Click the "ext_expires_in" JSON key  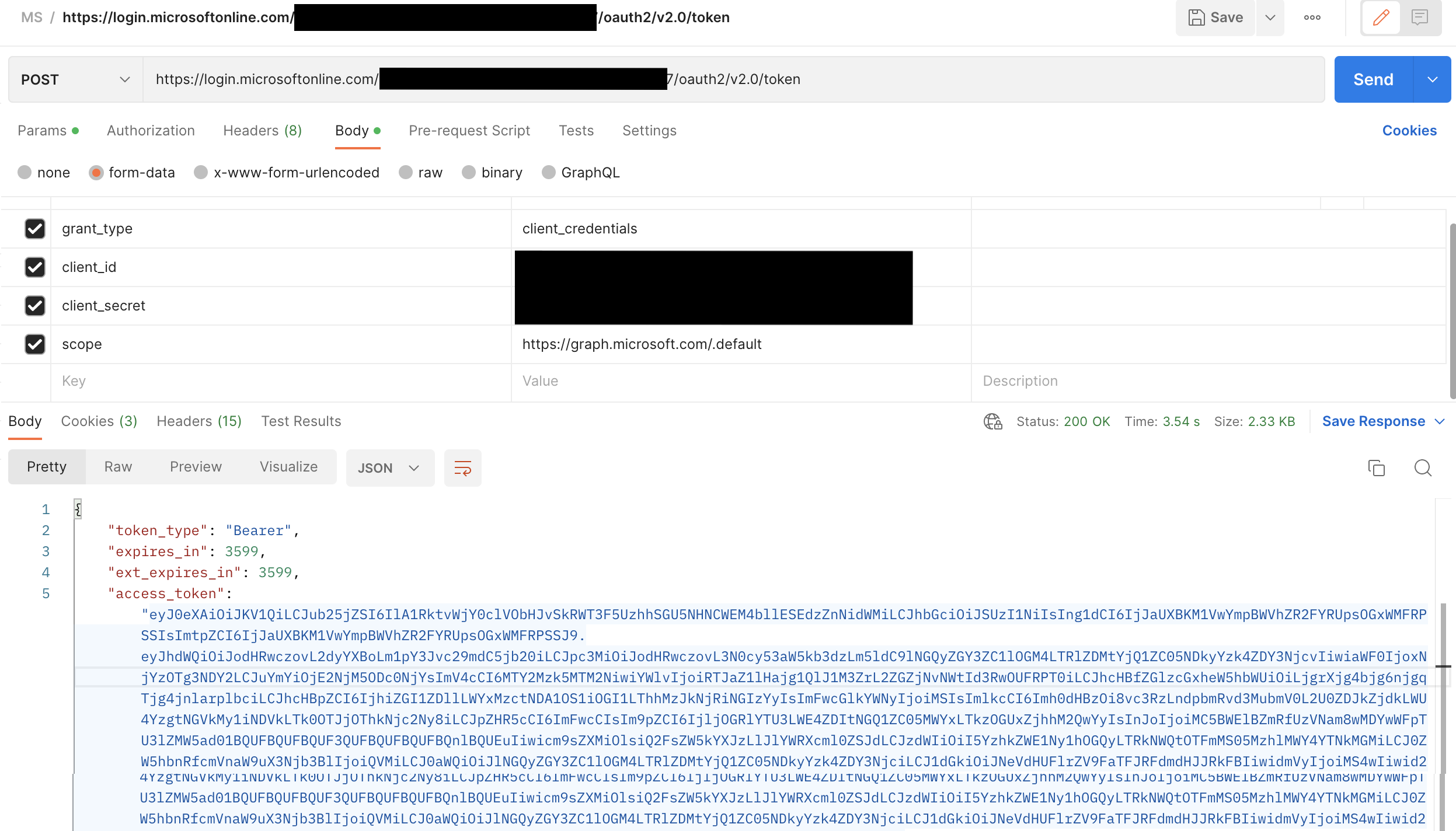(175, 572)
